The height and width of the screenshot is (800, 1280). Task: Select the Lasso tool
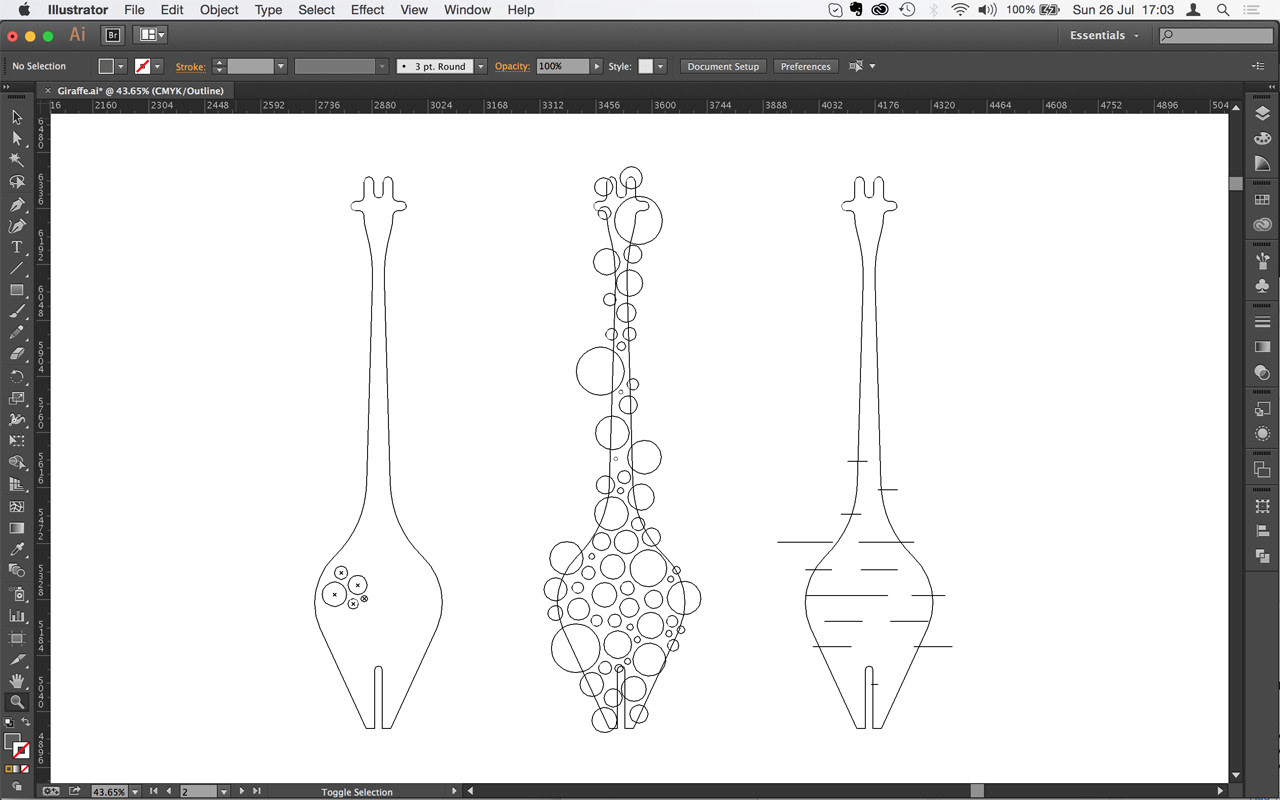tap(17, 182)
